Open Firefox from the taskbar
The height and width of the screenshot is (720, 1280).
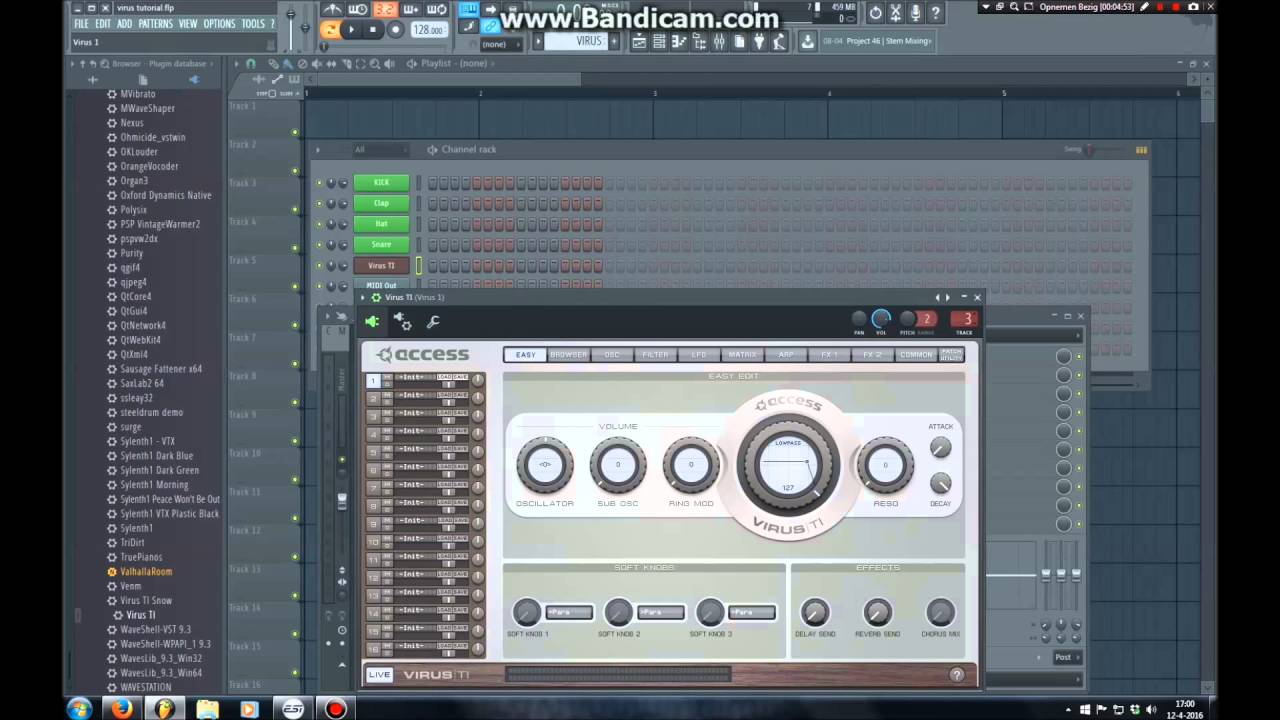pos(122,709)
